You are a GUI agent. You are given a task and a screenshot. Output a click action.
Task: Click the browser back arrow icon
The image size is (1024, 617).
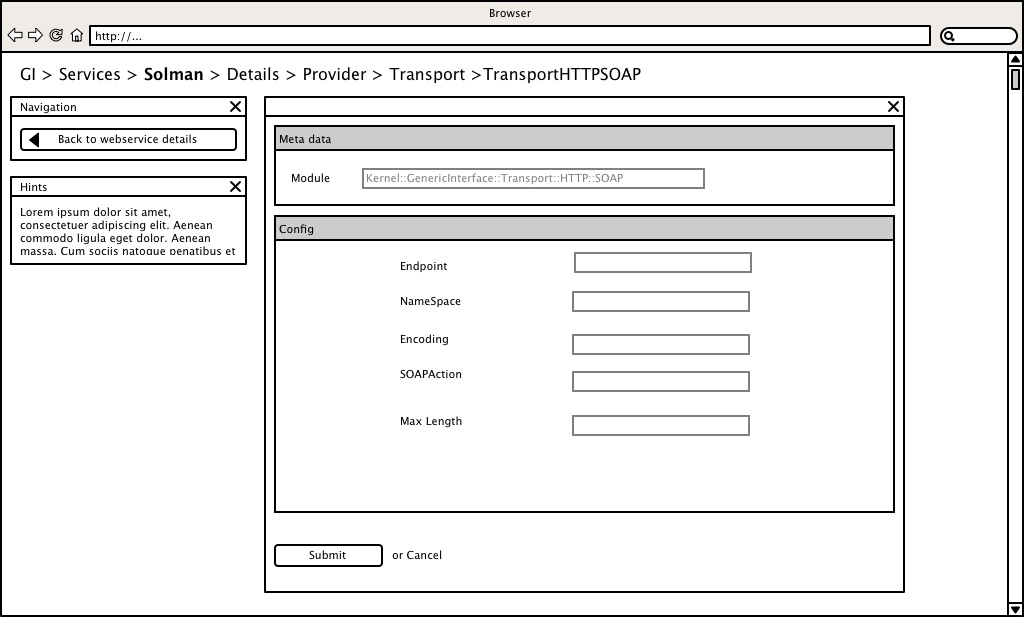tap(15, 36)
